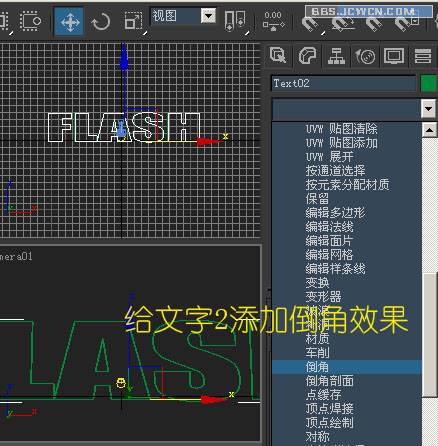This screenshot has height=446, width=438.
Task: Choose 按元素分配材质 modifier
Action: 348,185
